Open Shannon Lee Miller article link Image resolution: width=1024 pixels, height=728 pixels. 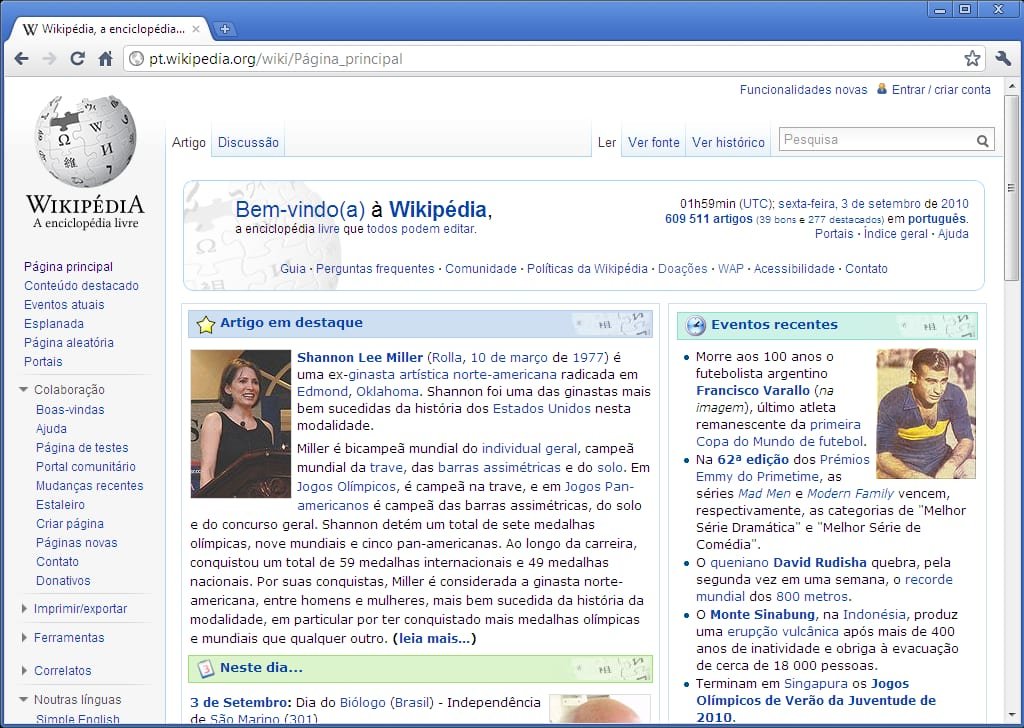tap(360, 357)
